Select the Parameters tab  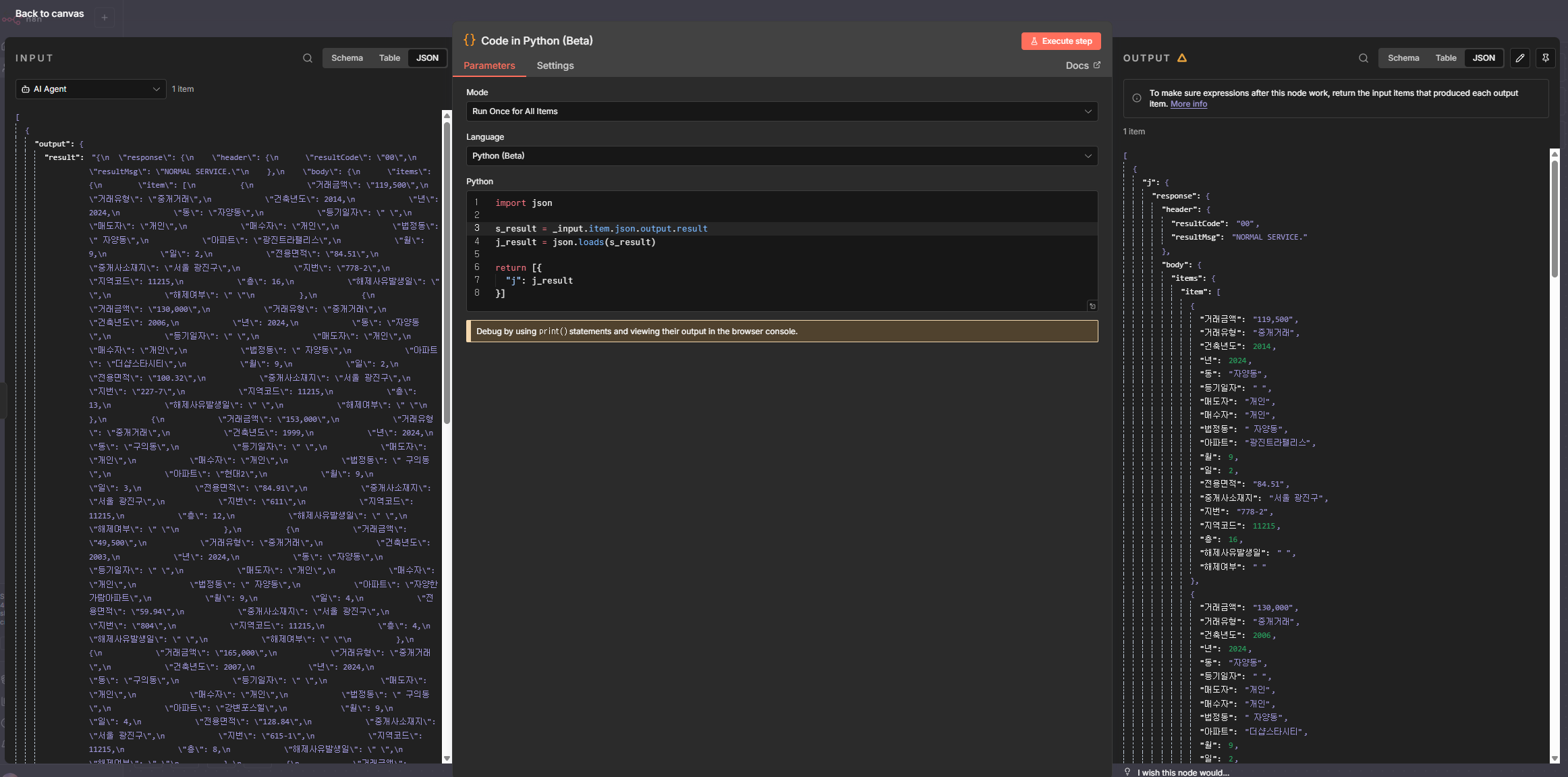(489, 65)
